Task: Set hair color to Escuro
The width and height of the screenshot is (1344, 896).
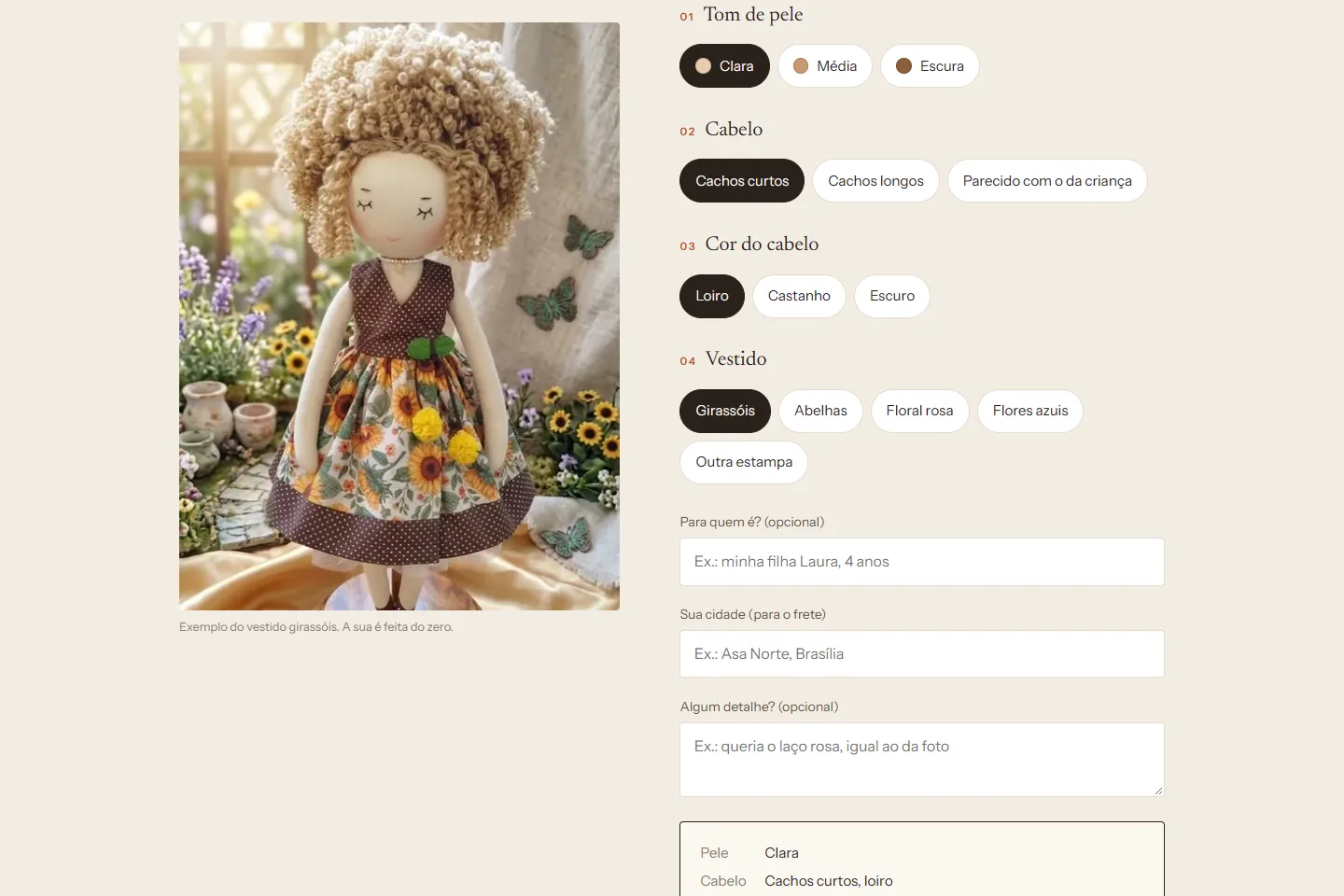Action: [892, 296]
